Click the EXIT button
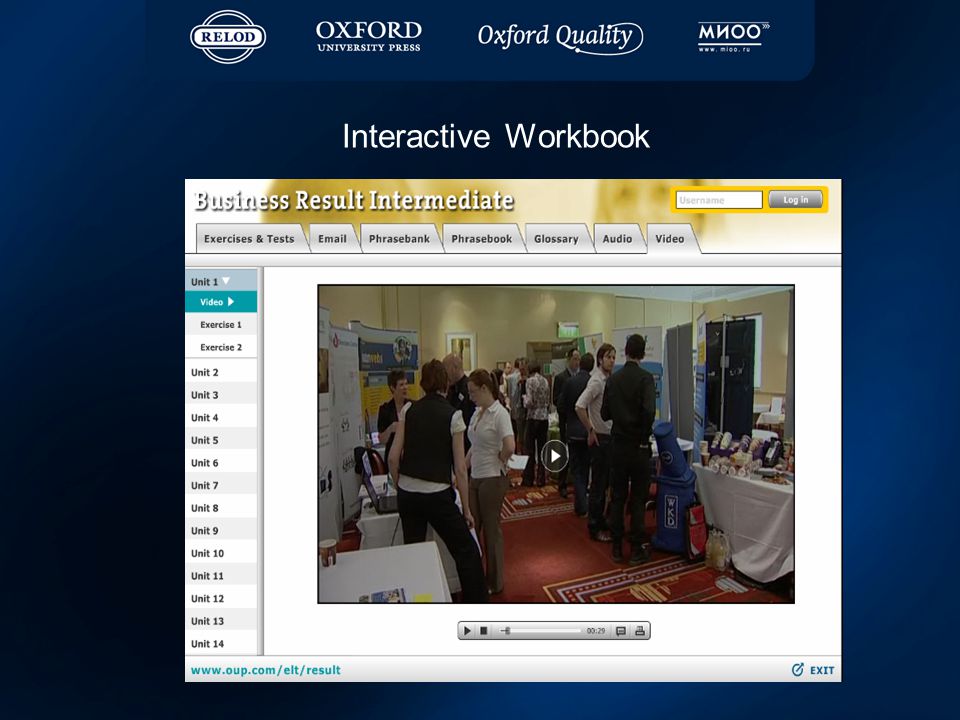 click(813, 670)
